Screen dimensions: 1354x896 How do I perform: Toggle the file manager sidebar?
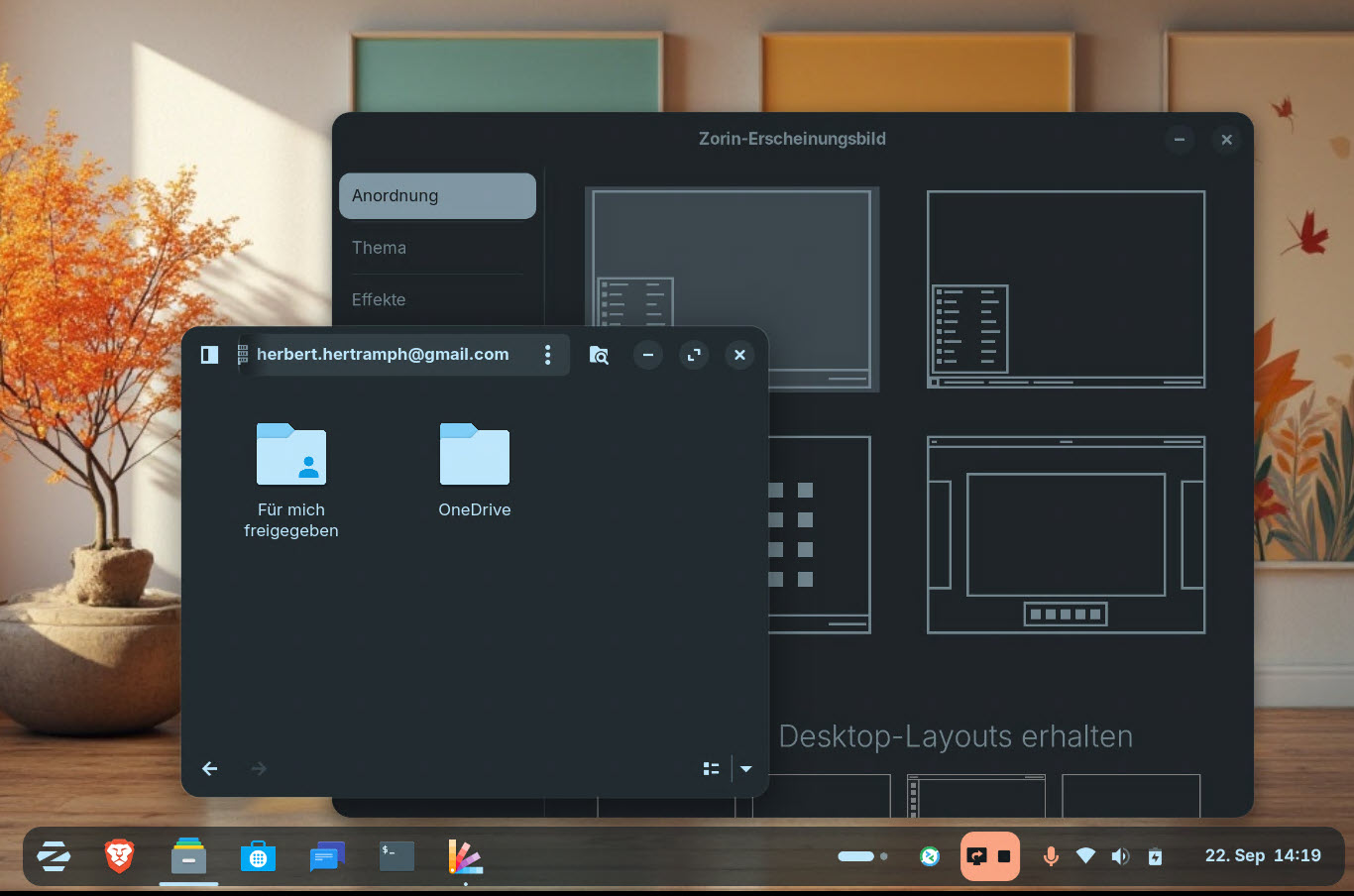209,355
